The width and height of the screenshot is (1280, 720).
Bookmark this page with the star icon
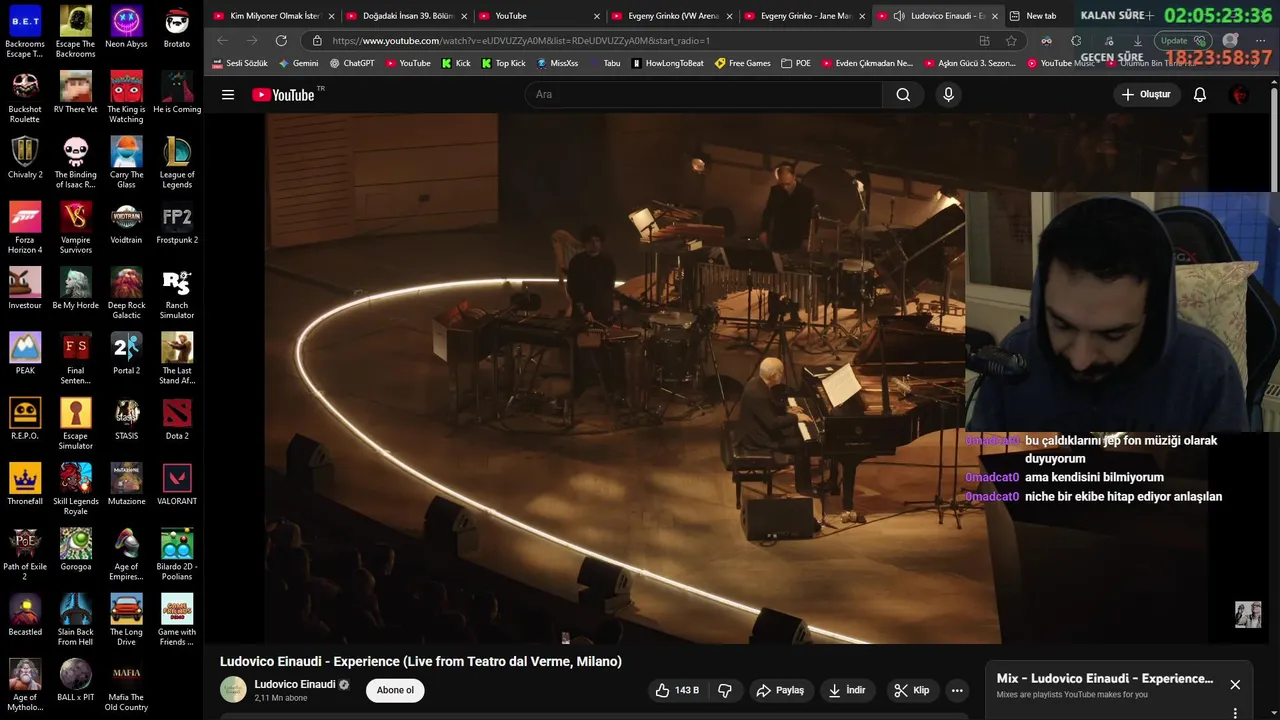(1011, 41)
